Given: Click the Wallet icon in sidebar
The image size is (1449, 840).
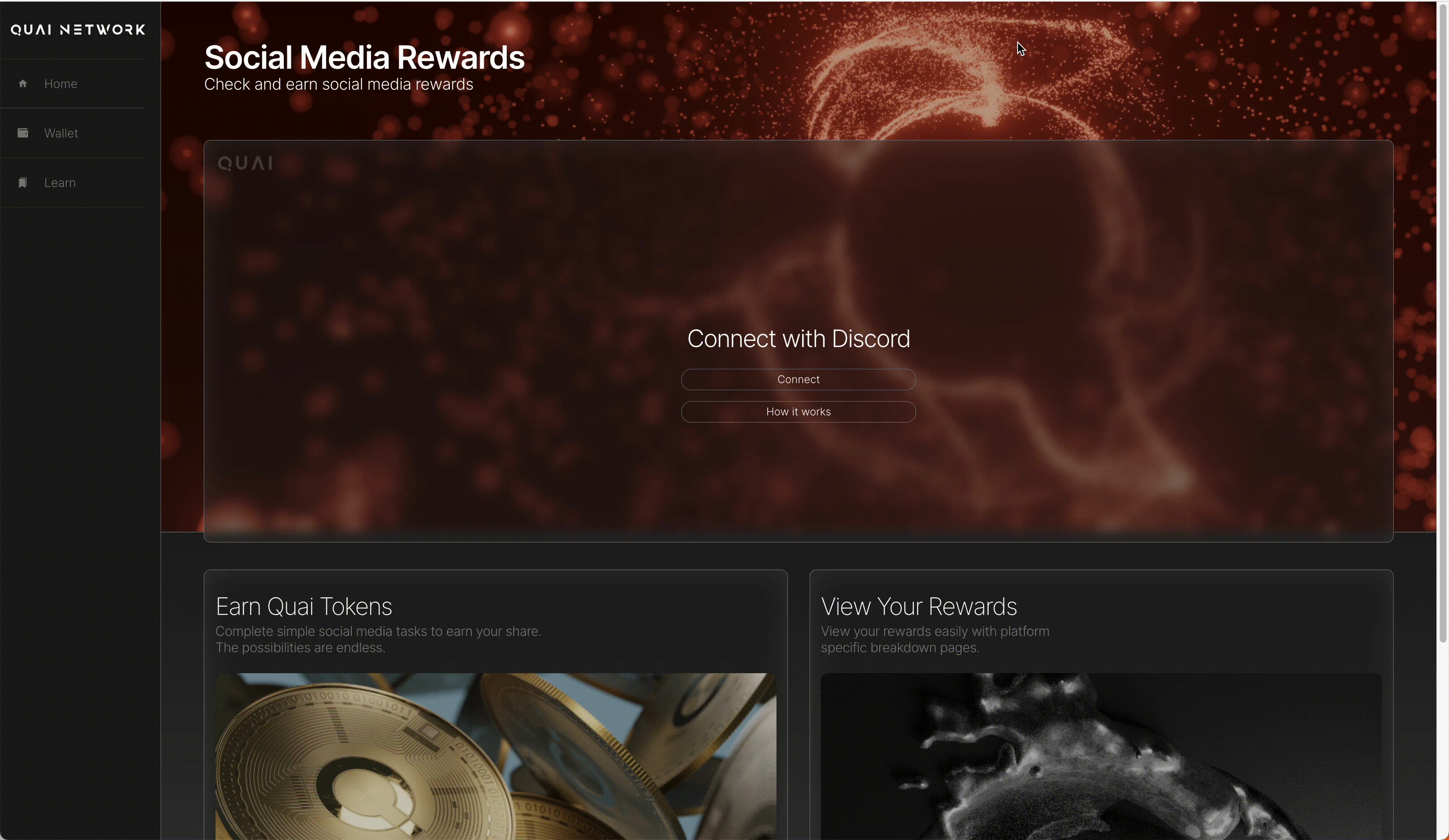Looking at the screenshot, I should tap(23, 133).
